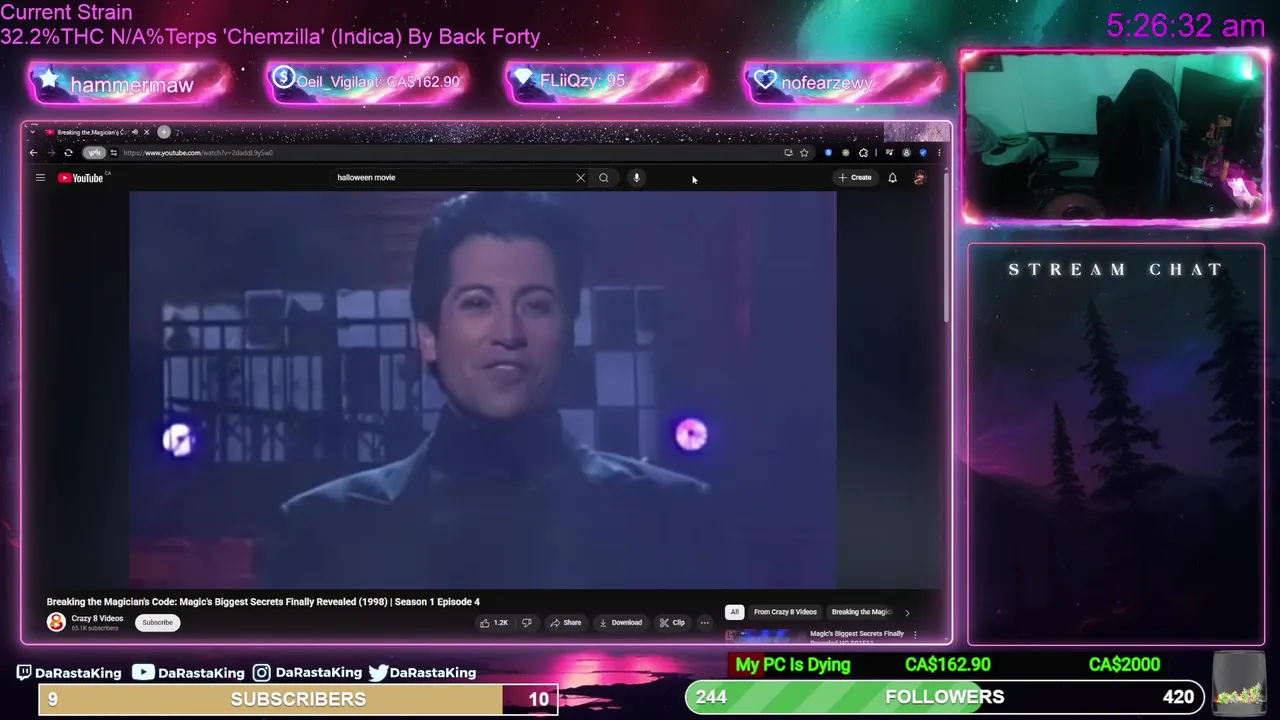The width and height of the screenshot is (1280, 720).
Task: Focus the halloween movie search field
Action: 453,178
